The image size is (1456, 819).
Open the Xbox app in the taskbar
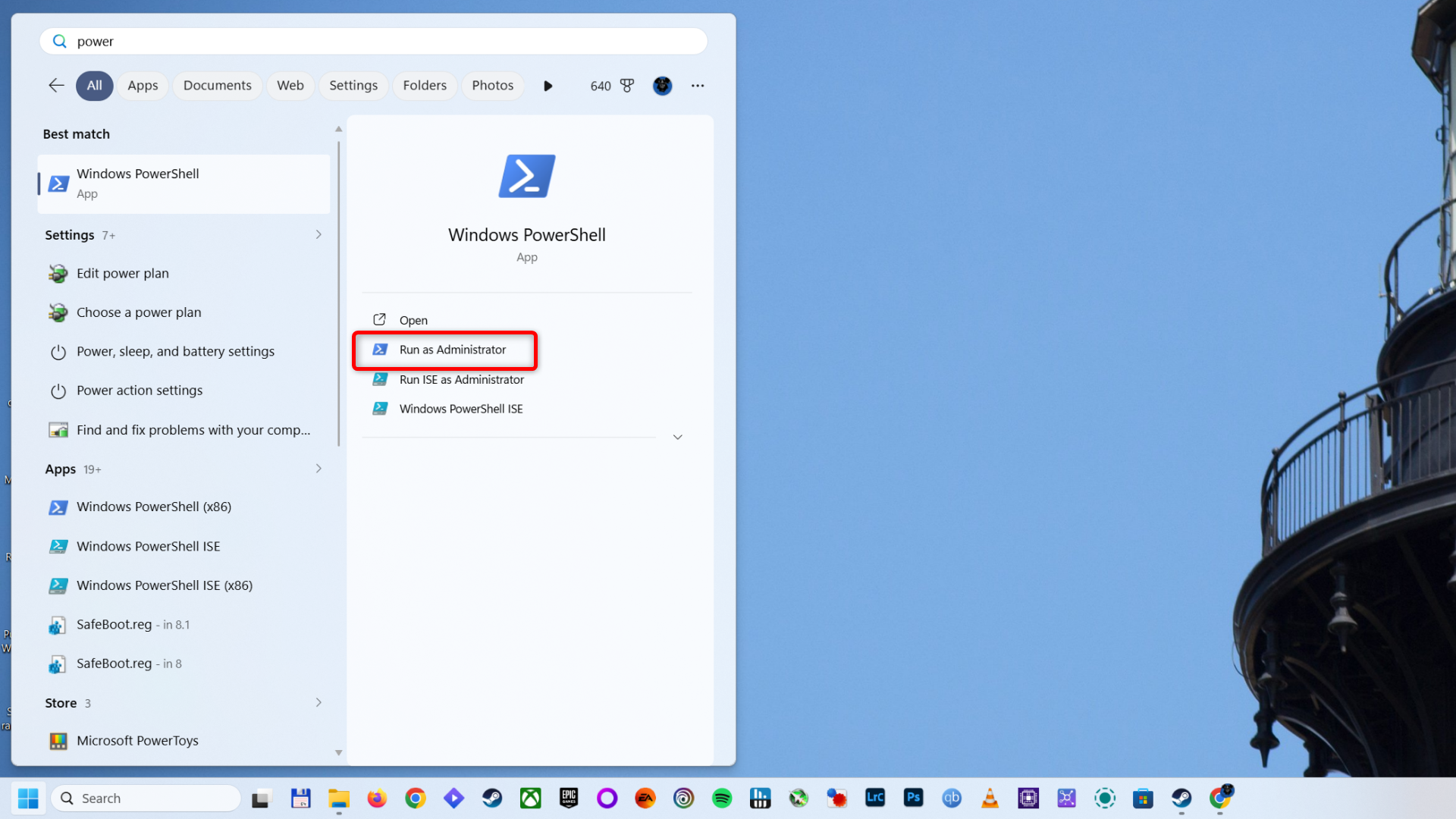(530, 798)
